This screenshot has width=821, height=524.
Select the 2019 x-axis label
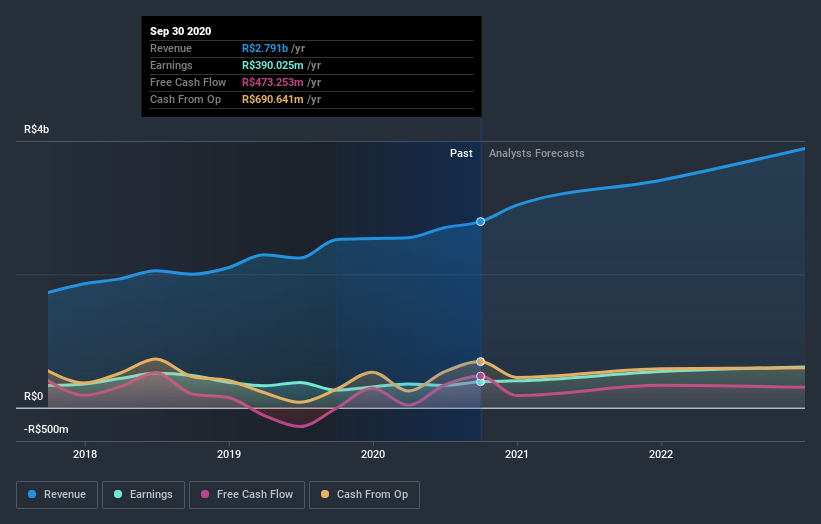click(229, 454)
